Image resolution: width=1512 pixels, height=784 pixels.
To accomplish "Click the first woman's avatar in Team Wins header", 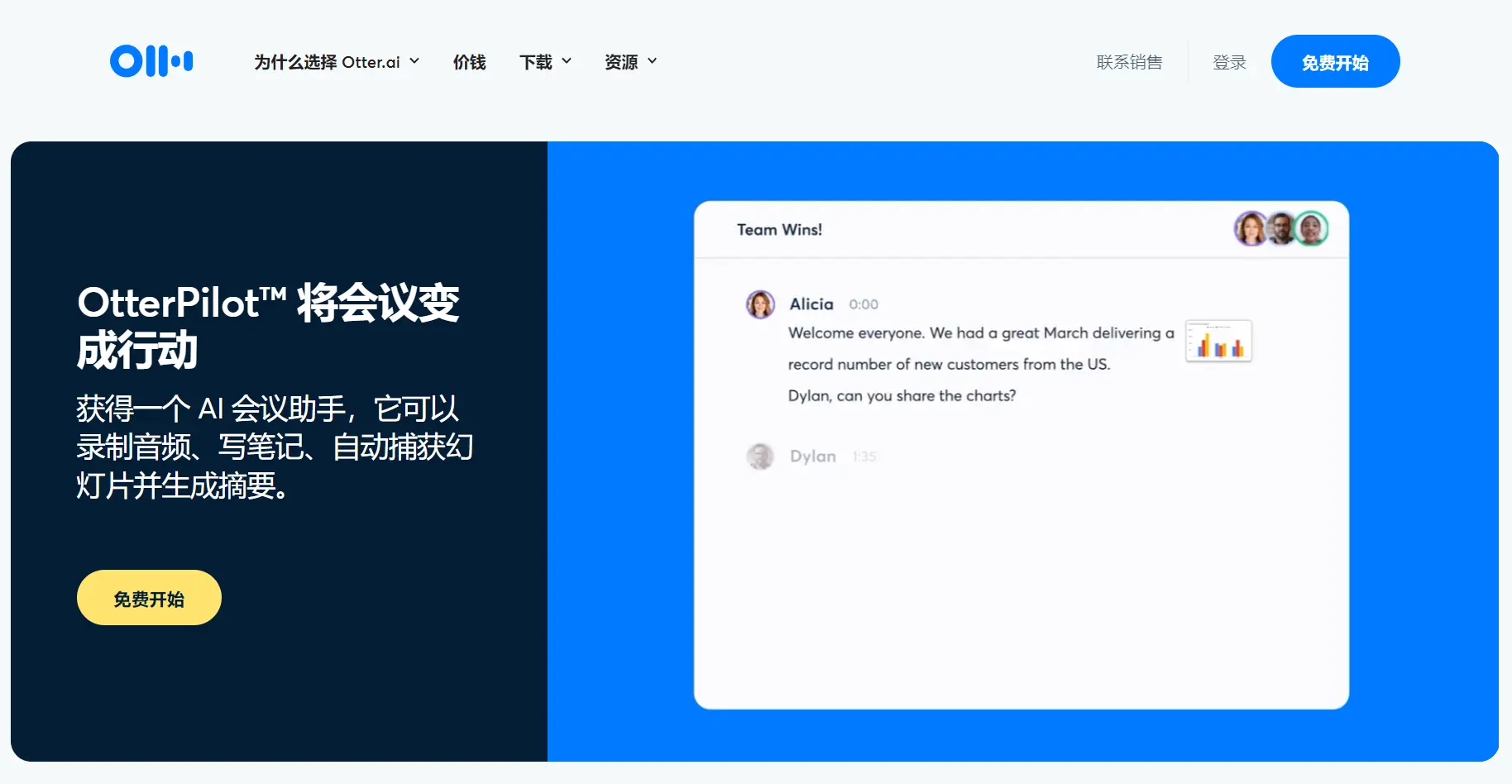I will pyautogui.click(x=1251, y=229).
